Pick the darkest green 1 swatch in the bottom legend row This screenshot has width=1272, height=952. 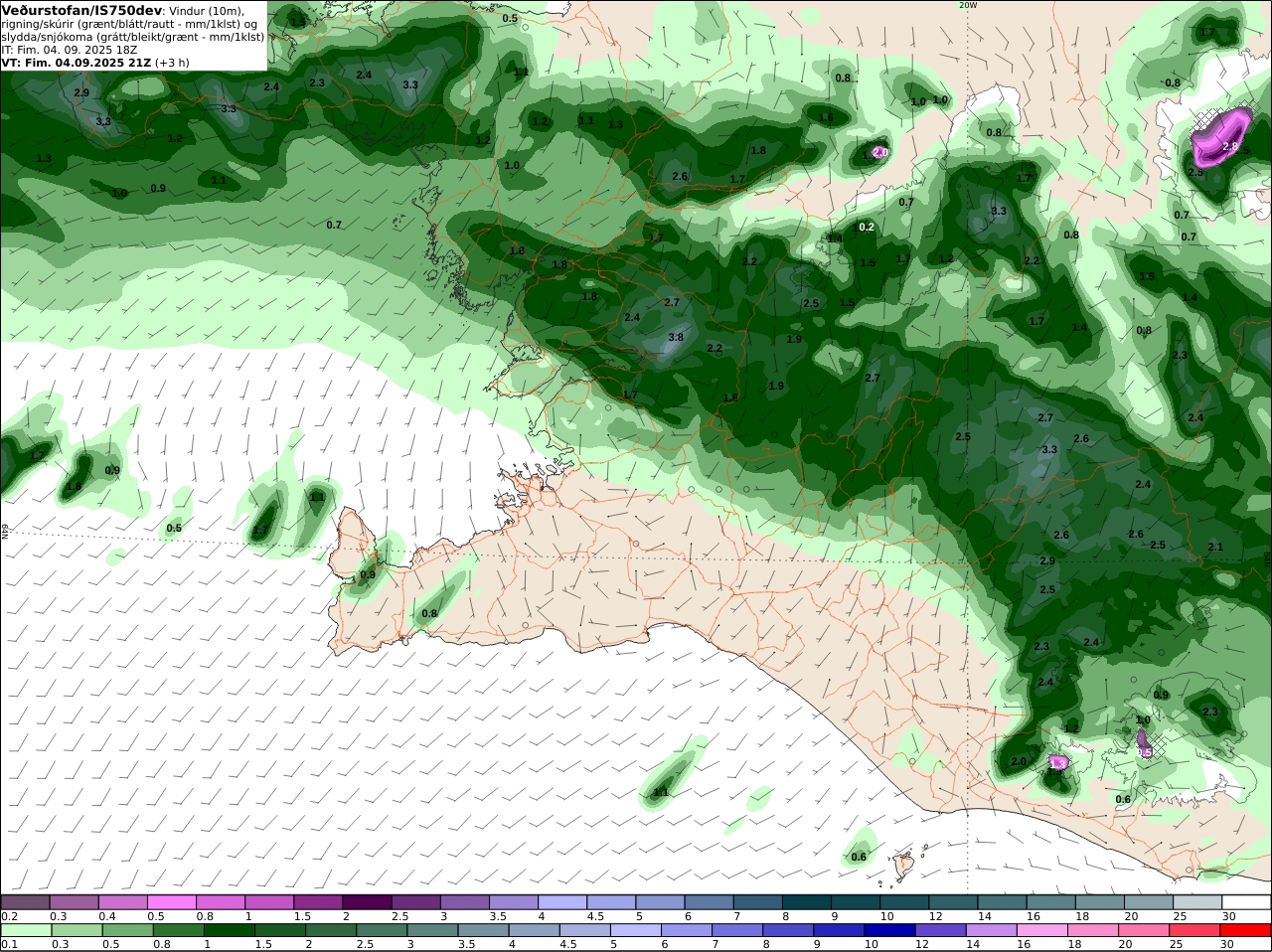pyautogui.click(x=229, y=930)
